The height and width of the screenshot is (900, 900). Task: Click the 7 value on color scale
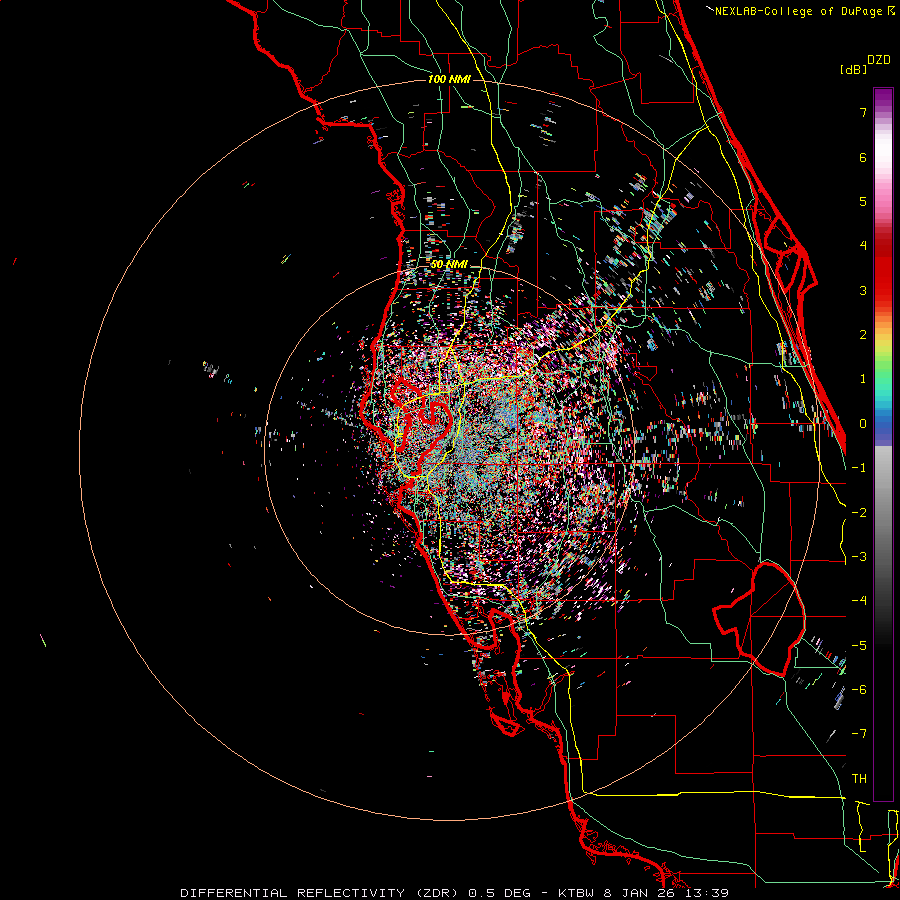pos(863,113)
